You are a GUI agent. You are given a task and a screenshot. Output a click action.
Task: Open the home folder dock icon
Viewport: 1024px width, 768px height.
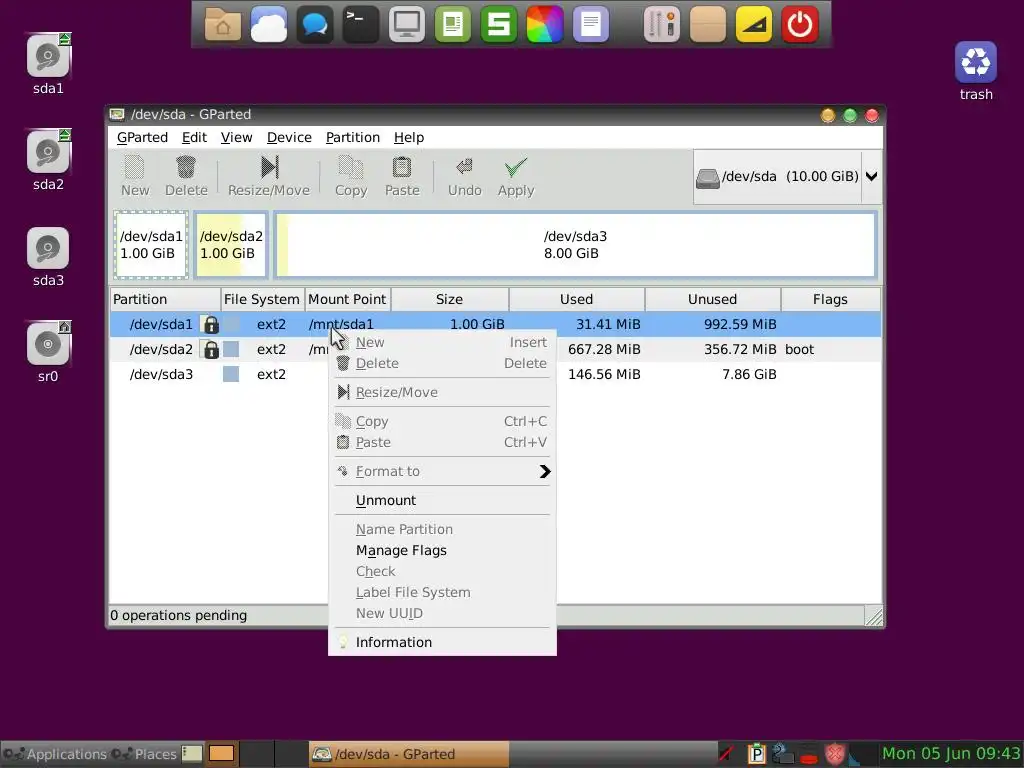[x=223, y=25]
